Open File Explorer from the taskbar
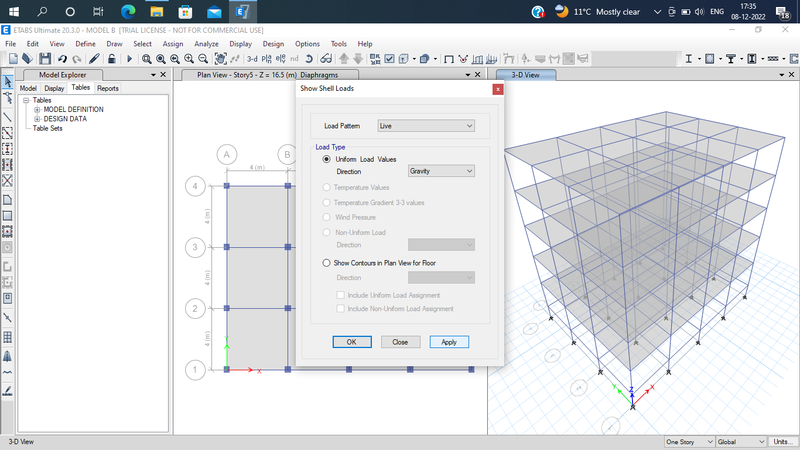This screenshot has height=450, width=800. pyautogui.click(x=157, y=11)
